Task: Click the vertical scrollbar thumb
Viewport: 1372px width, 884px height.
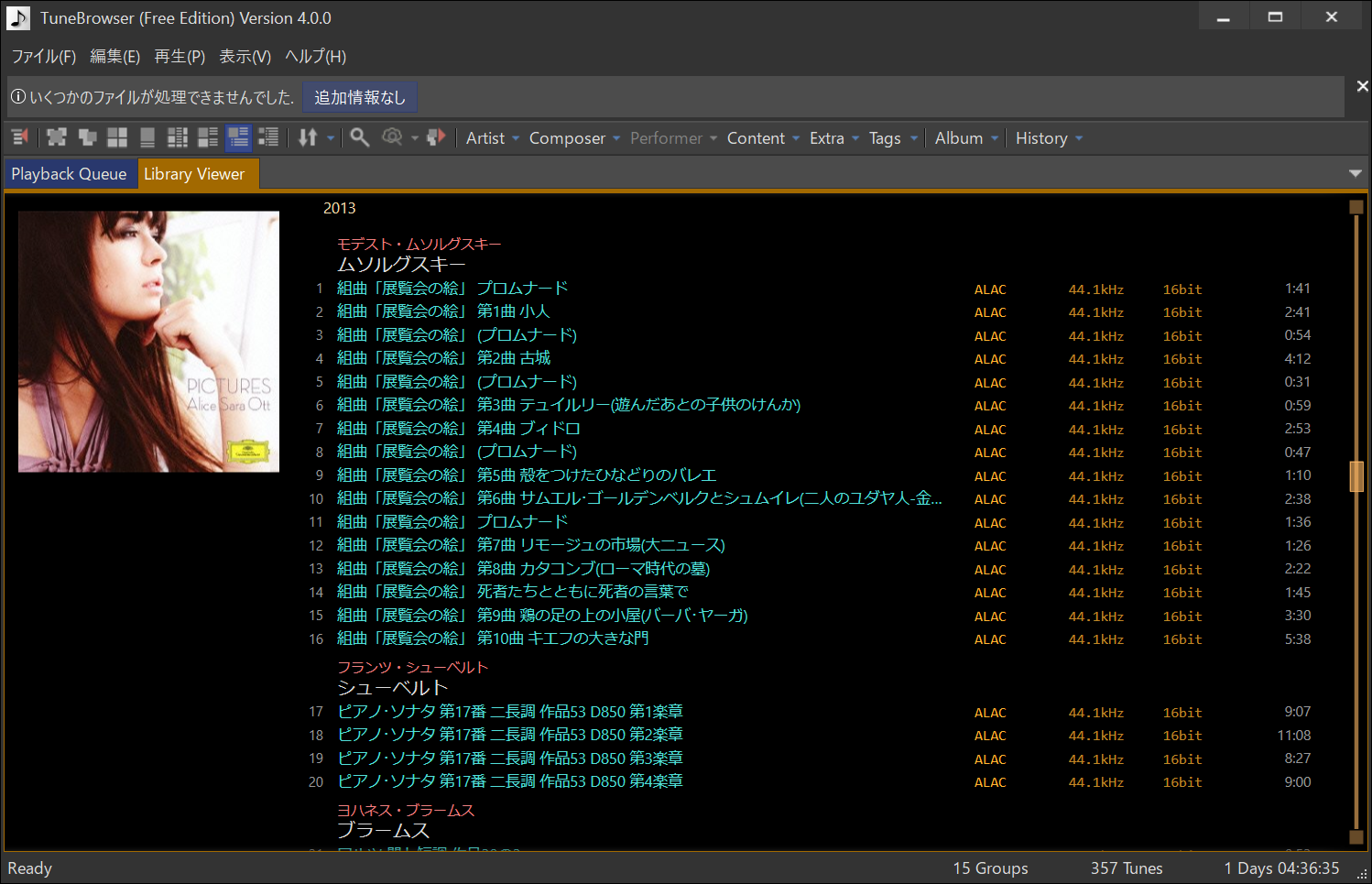Action: [x=1356, y=476]
